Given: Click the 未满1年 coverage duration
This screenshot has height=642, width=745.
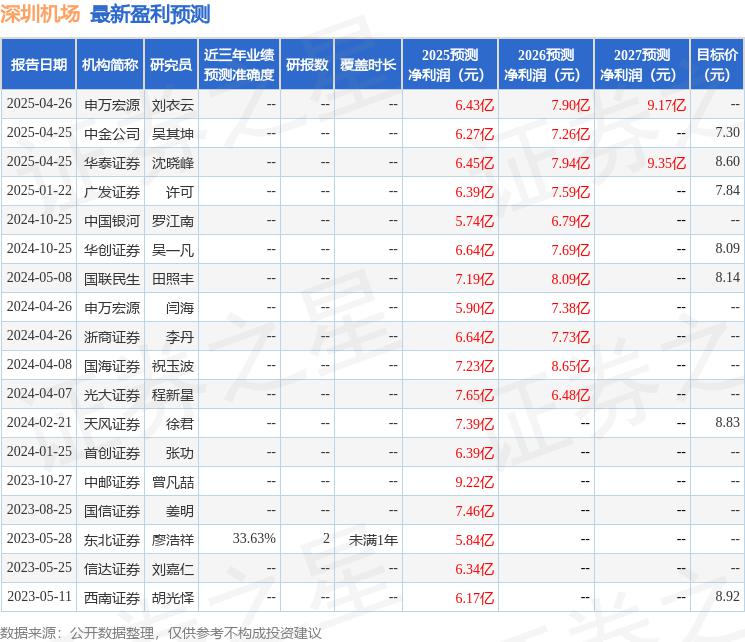Looking at the screenshot, I should tap(373, 540).
